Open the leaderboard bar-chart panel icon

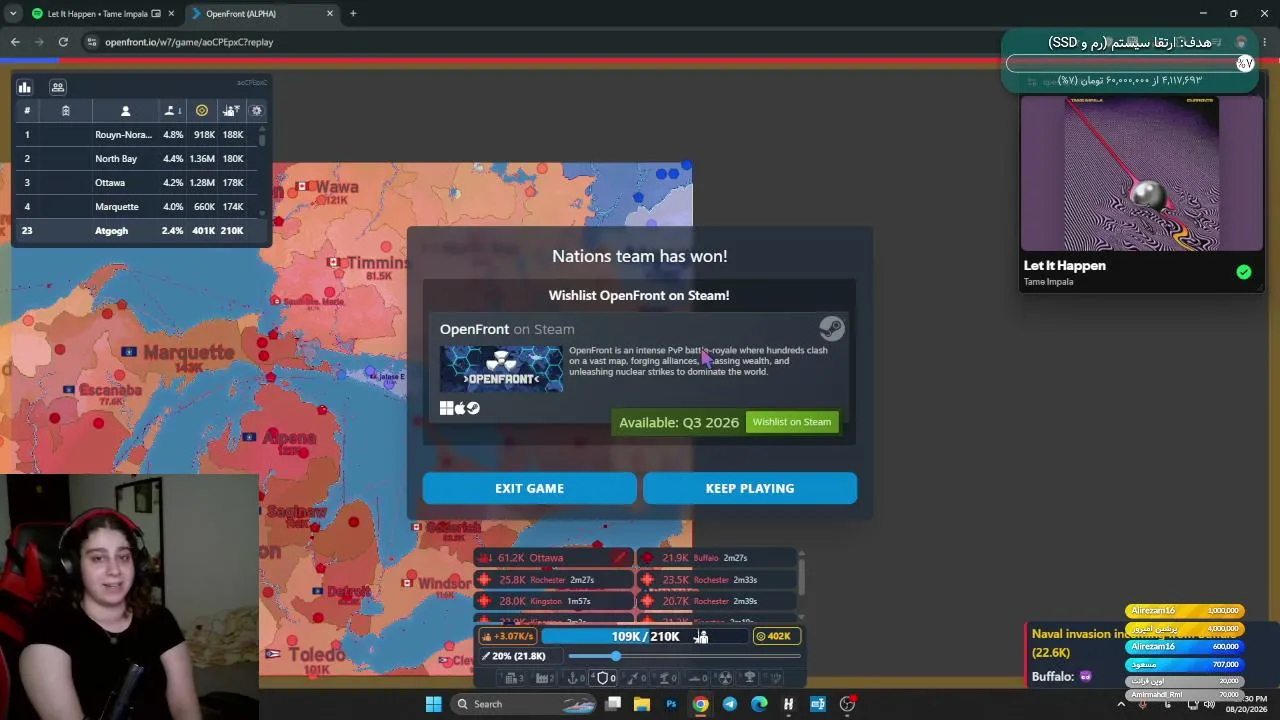click(x=25, y=87)
